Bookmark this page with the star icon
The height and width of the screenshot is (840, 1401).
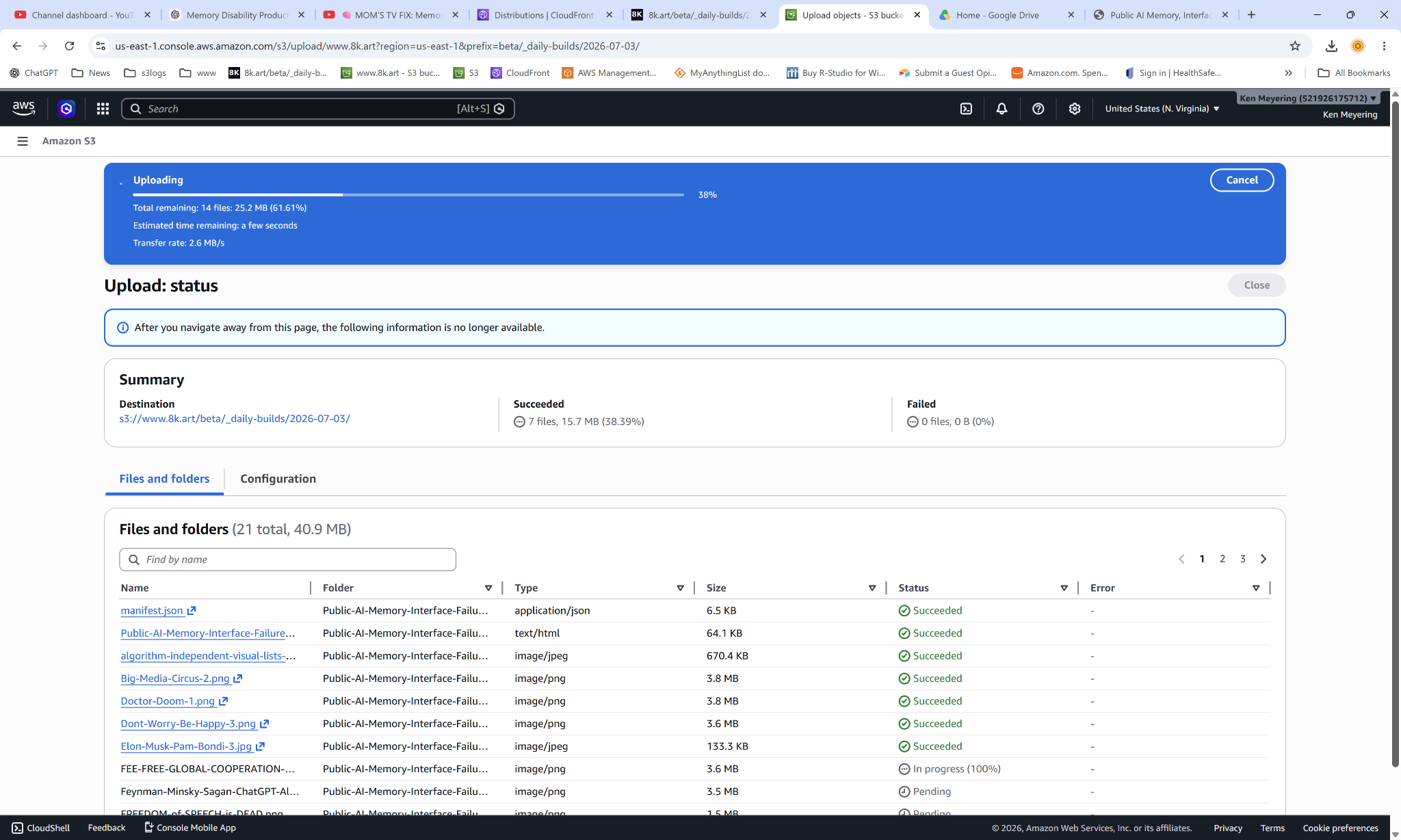tap(1295, 46)
